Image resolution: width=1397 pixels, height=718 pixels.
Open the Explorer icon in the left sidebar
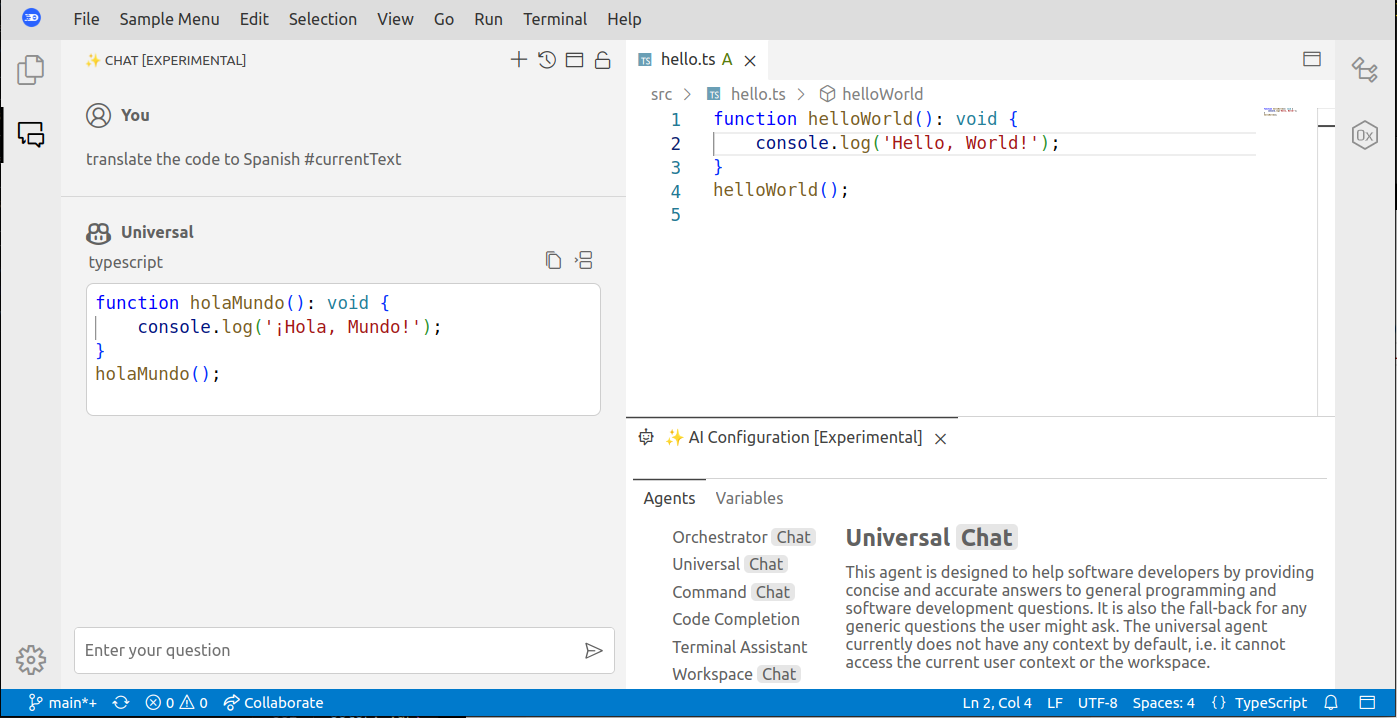point(30,69)
